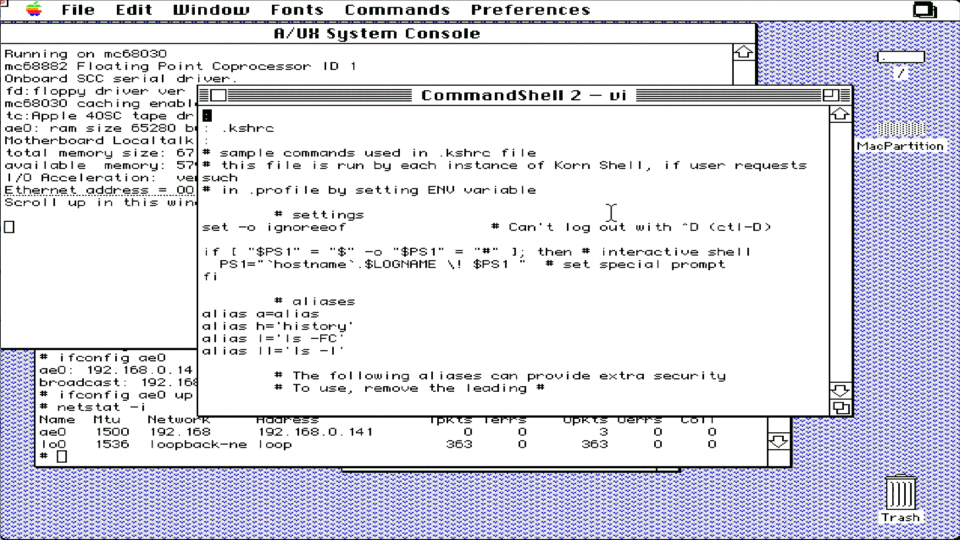
Task: Click the A/UX System Console title bar
Action: click(x=378, y=33)
